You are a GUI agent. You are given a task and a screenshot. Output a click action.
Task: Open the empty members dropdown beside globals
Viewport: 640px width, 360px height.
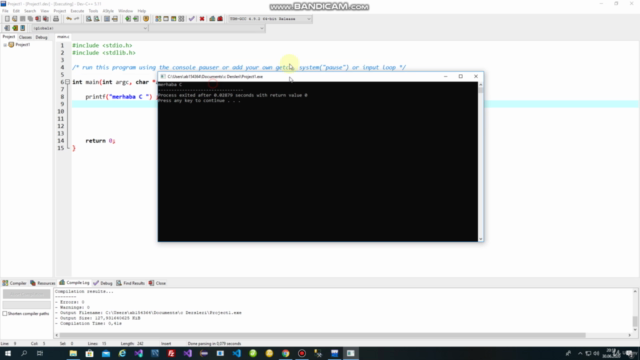[207, 28]
